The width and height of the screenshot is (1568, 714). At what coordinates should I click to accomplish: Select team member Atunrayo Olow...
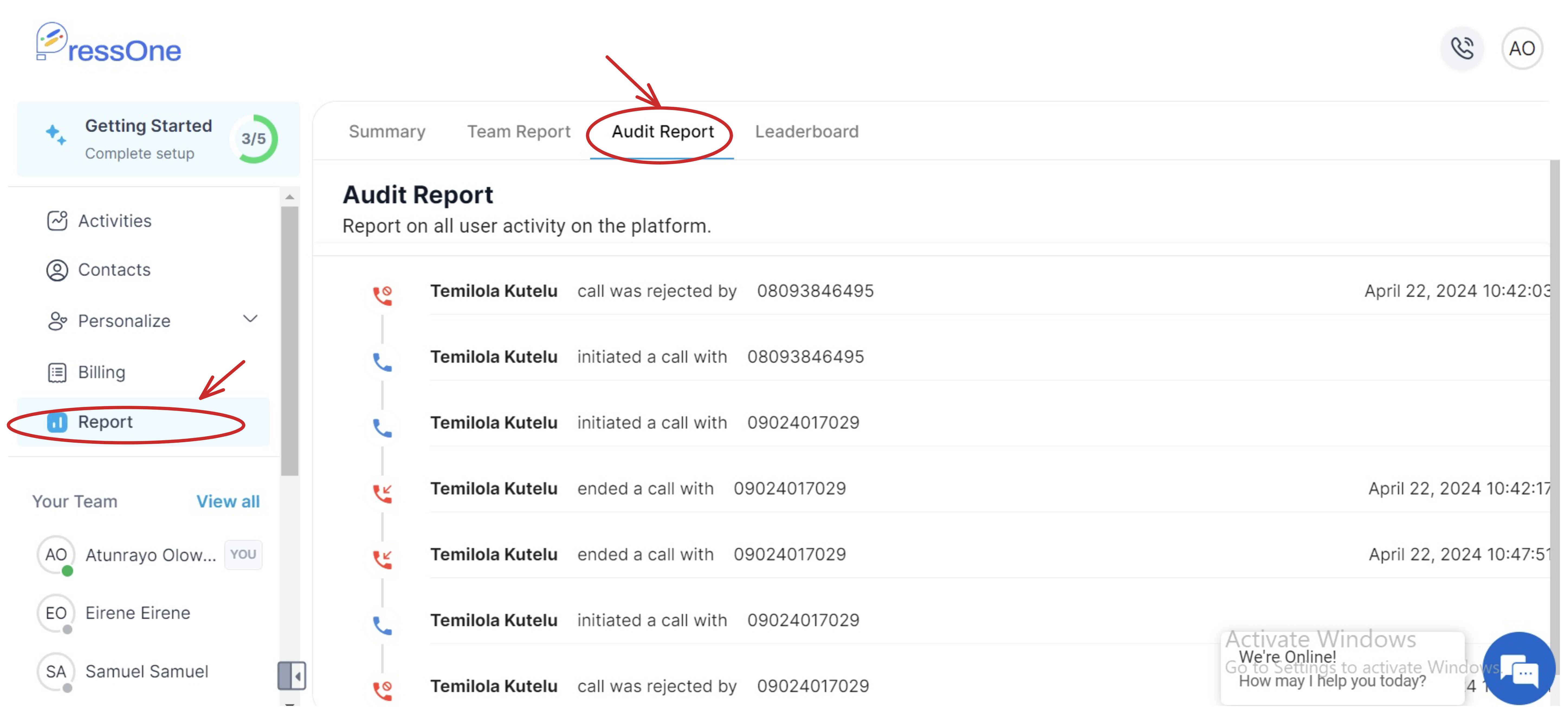click(150, 555)
